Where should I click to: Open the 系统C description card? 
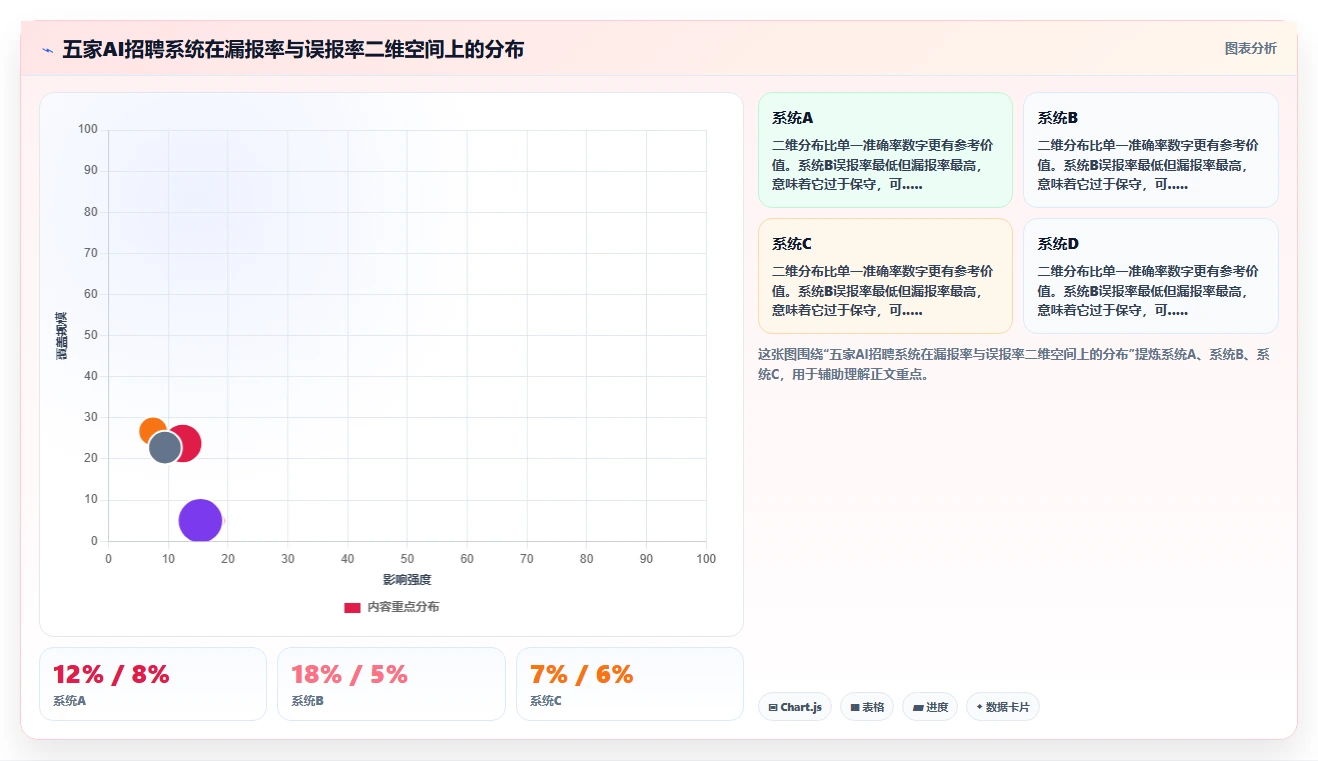pos(885,276)
